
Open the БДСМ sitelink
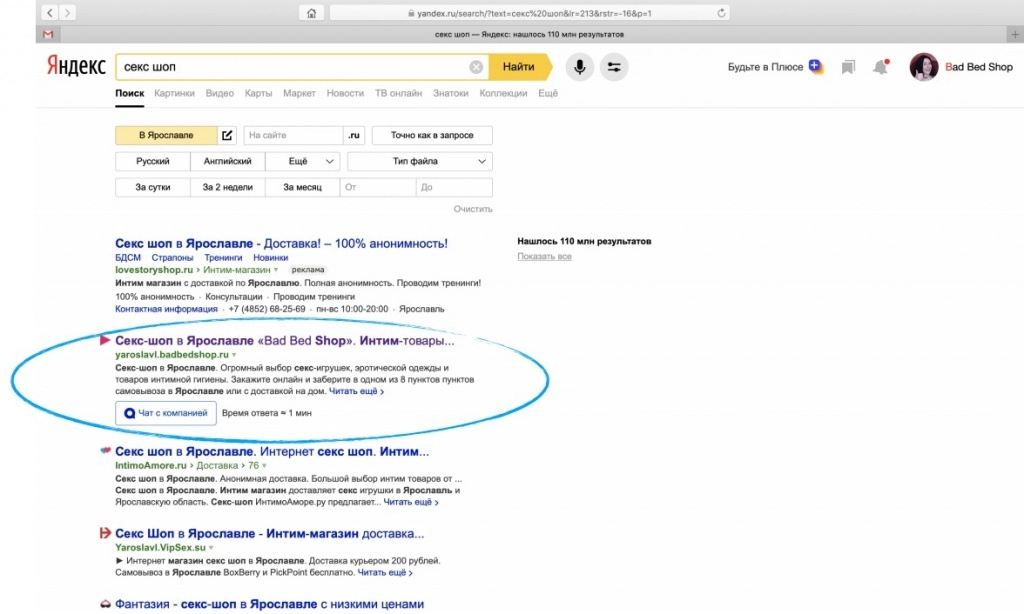(128, 257)
